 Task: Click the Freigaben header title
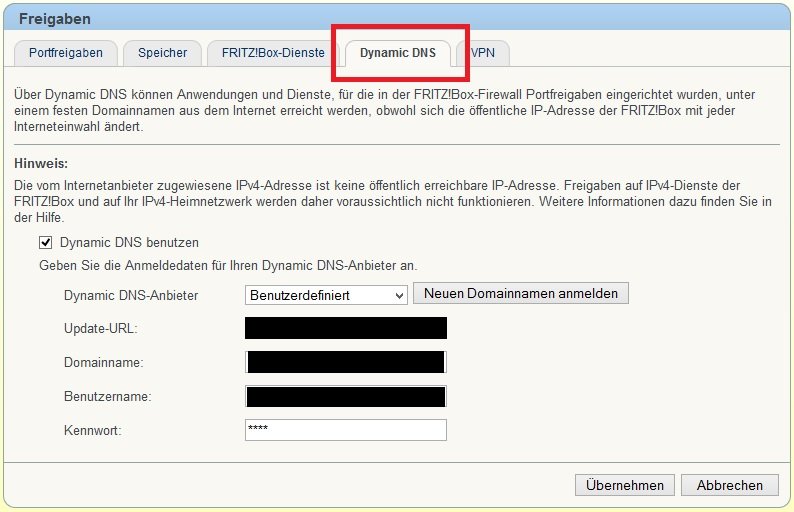pos(55,19)
